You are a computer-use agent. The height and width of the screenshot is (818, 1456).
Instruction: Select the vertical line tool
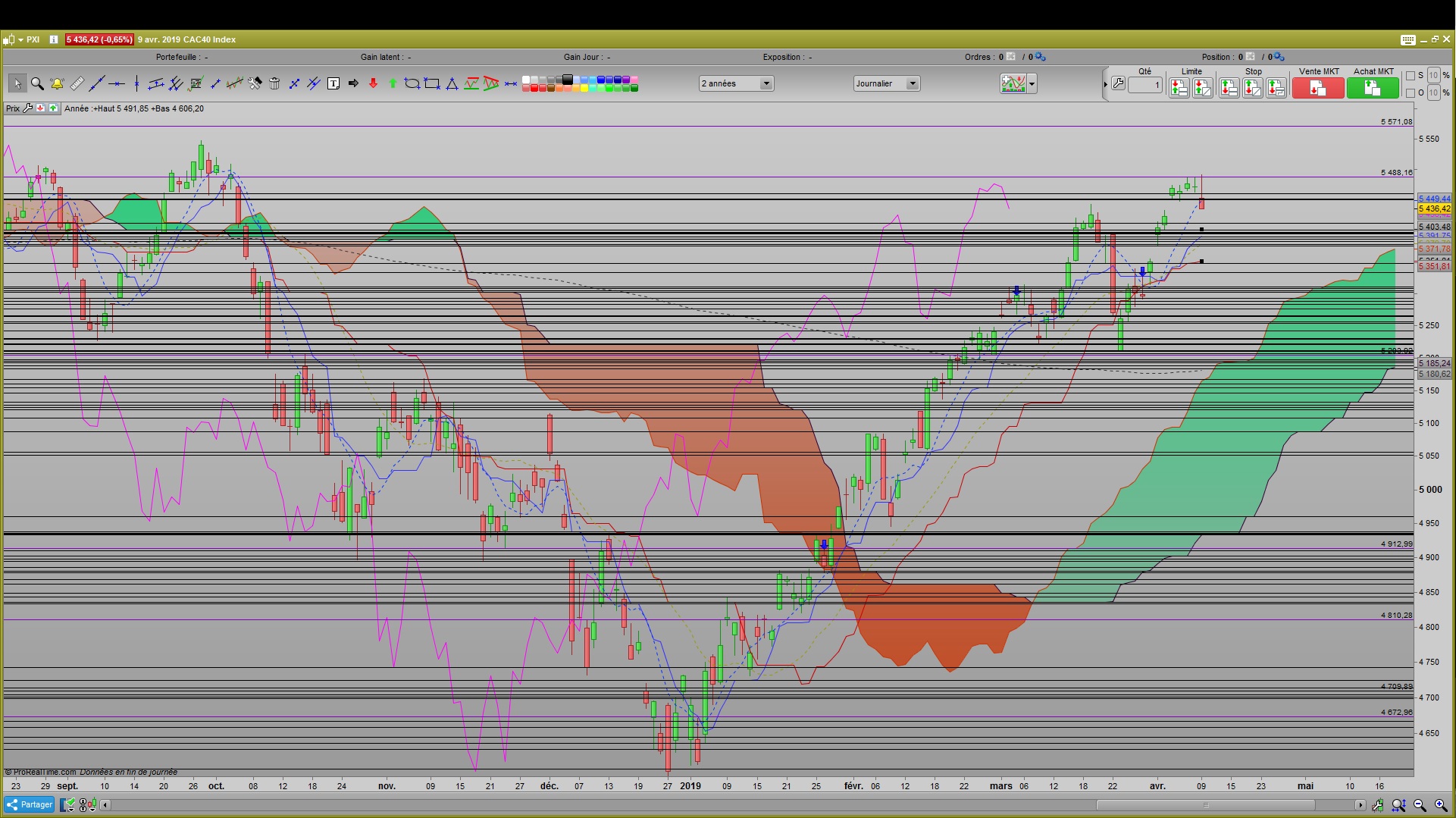(x=136, y=83)
